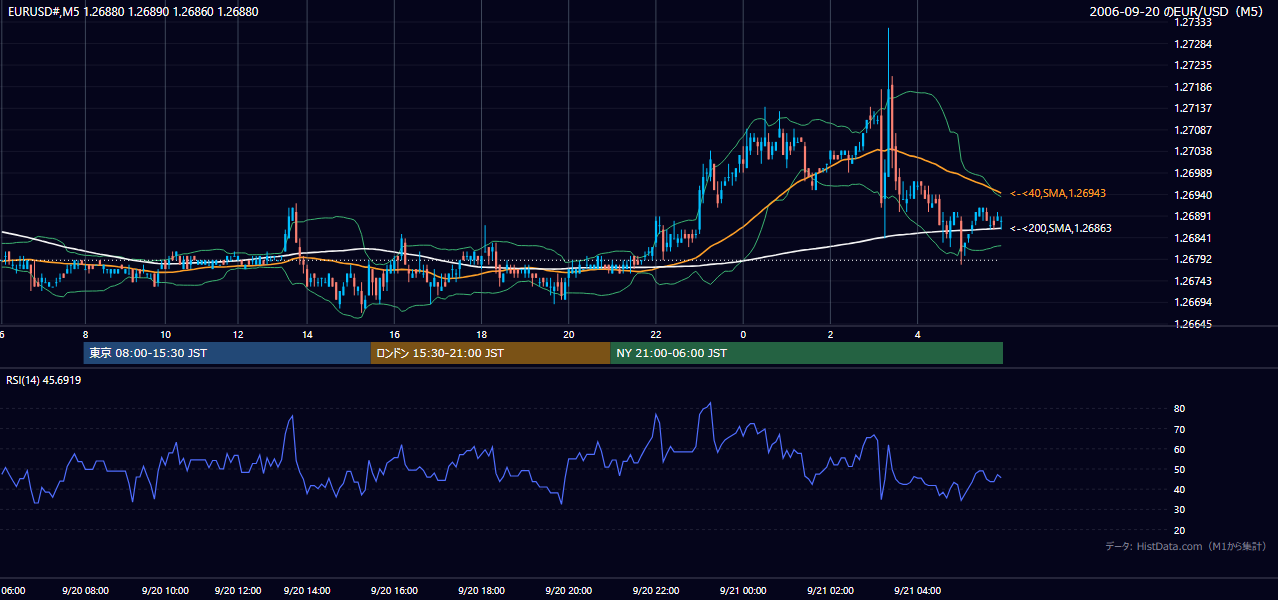Click bottom time label 9/20 18:00
Image resolution: width=1278 pixels, height=600 pixels.
(x=482, y=590)
